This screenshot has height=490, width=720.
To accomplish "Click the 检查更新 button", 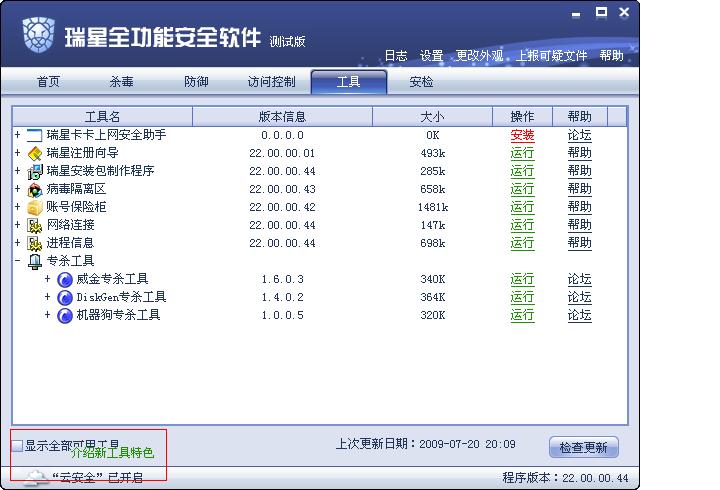I will click(x=584, y=447).
